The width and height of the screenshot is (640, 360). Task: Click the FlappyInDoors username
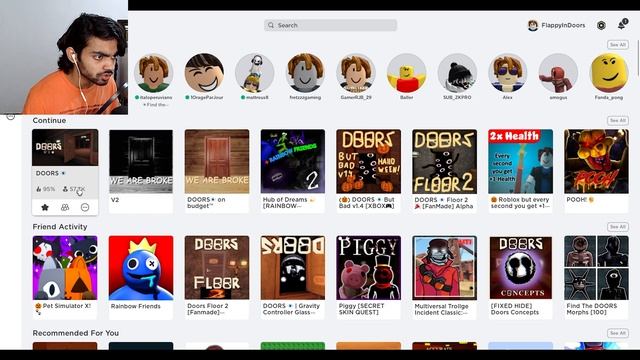[x=563, y=25]
